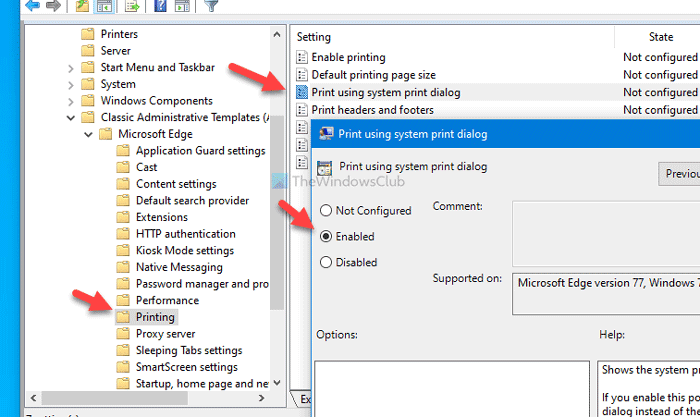Click the vertical tree scrollbar thumb
The height and width of the screenshot is (417, 700).
277,213
